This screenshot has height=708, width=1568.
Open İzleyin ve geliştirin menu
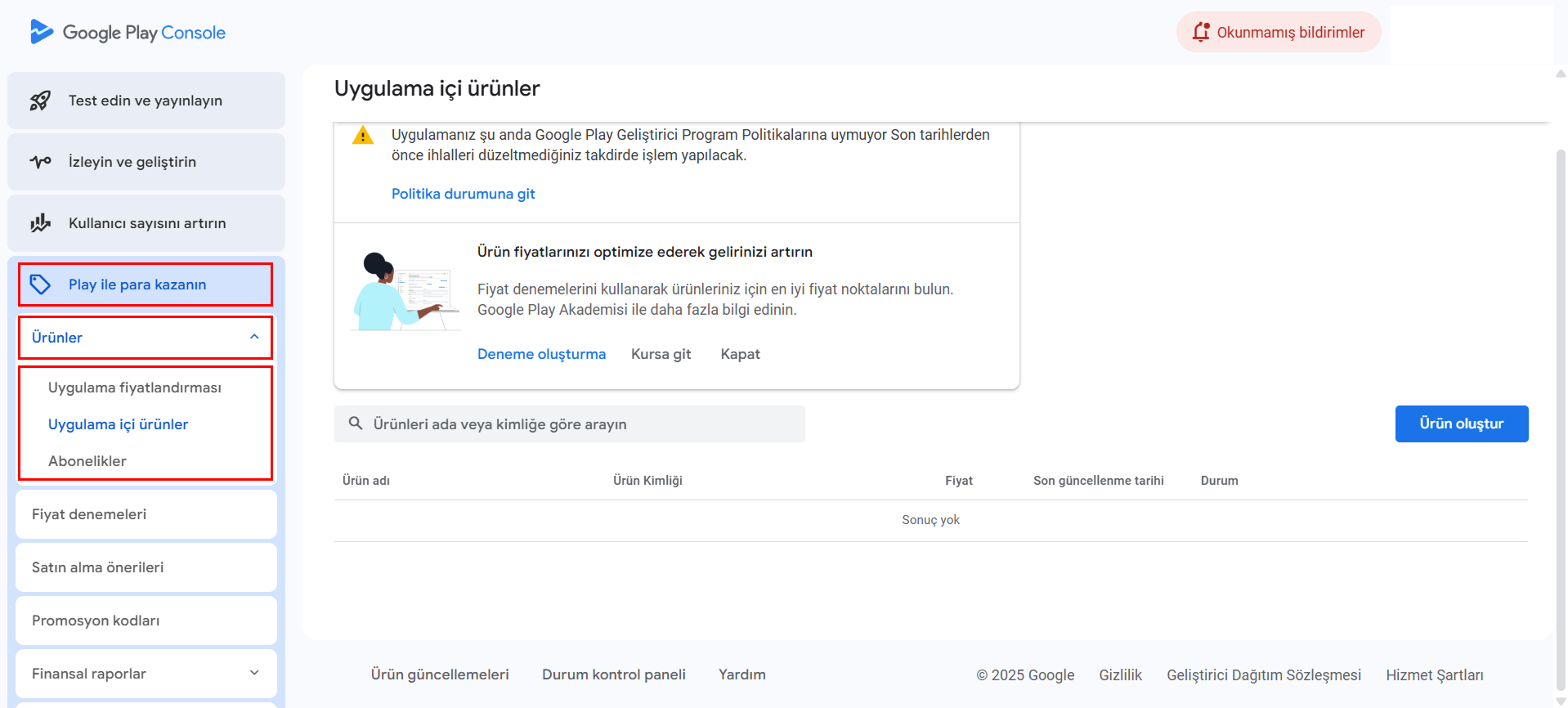click(146, 162)
